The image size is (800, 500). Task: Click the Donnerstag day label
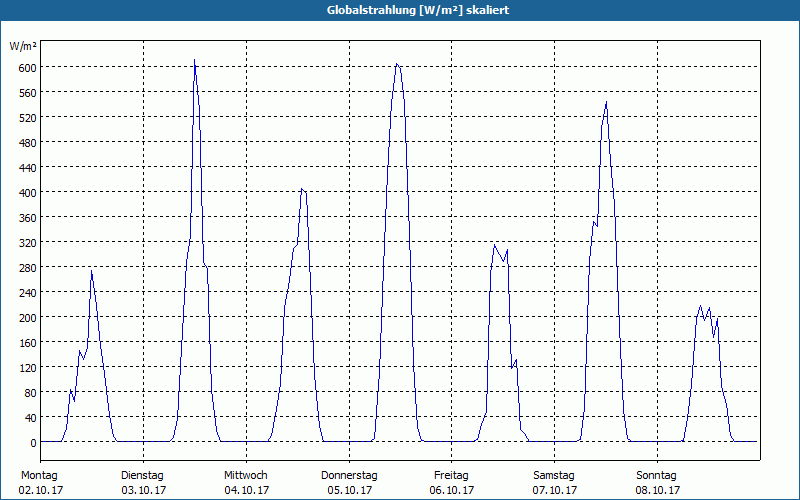pos(349,476)
